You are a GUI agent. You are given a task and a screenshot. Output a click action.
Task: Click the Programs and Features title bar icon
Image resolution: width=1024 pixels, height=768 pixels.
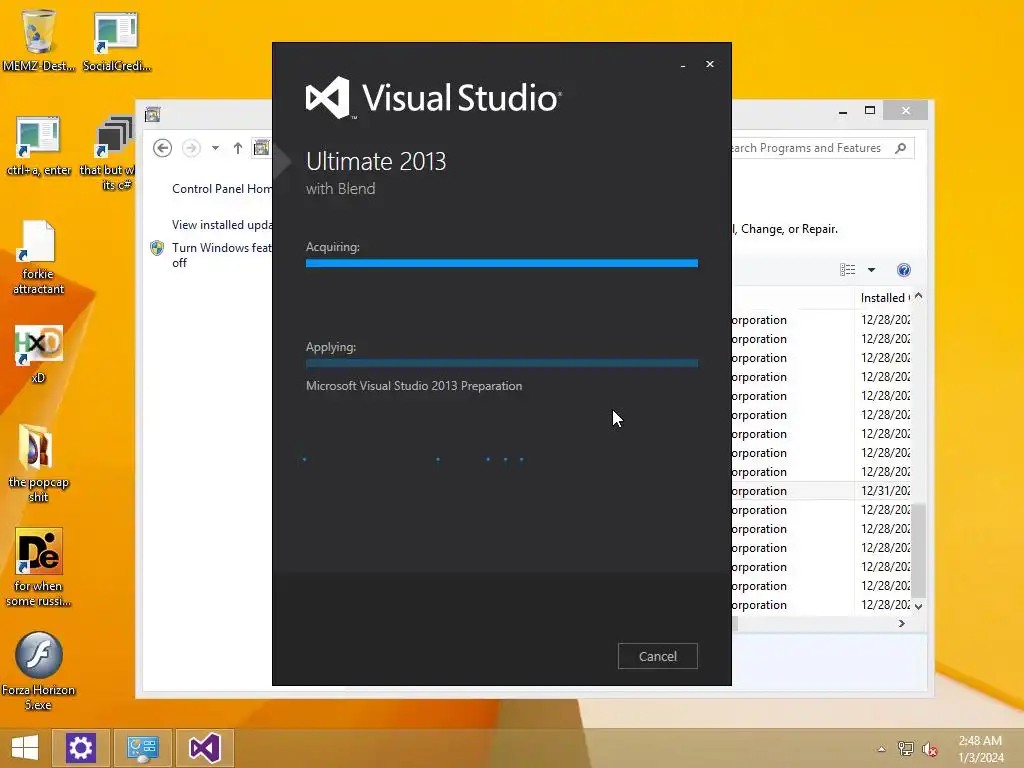(153, 114)
